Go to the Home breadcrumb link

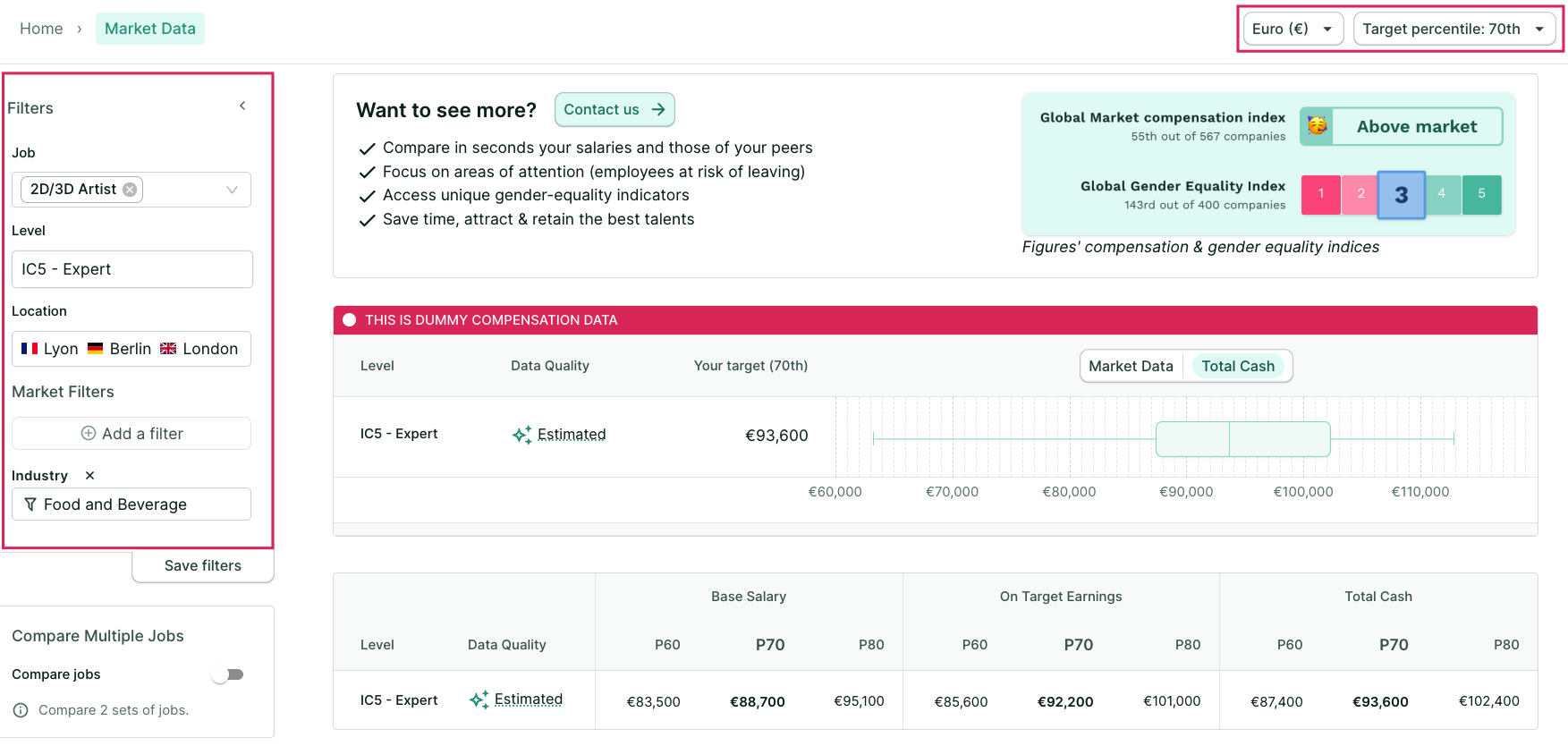[41, 29]
